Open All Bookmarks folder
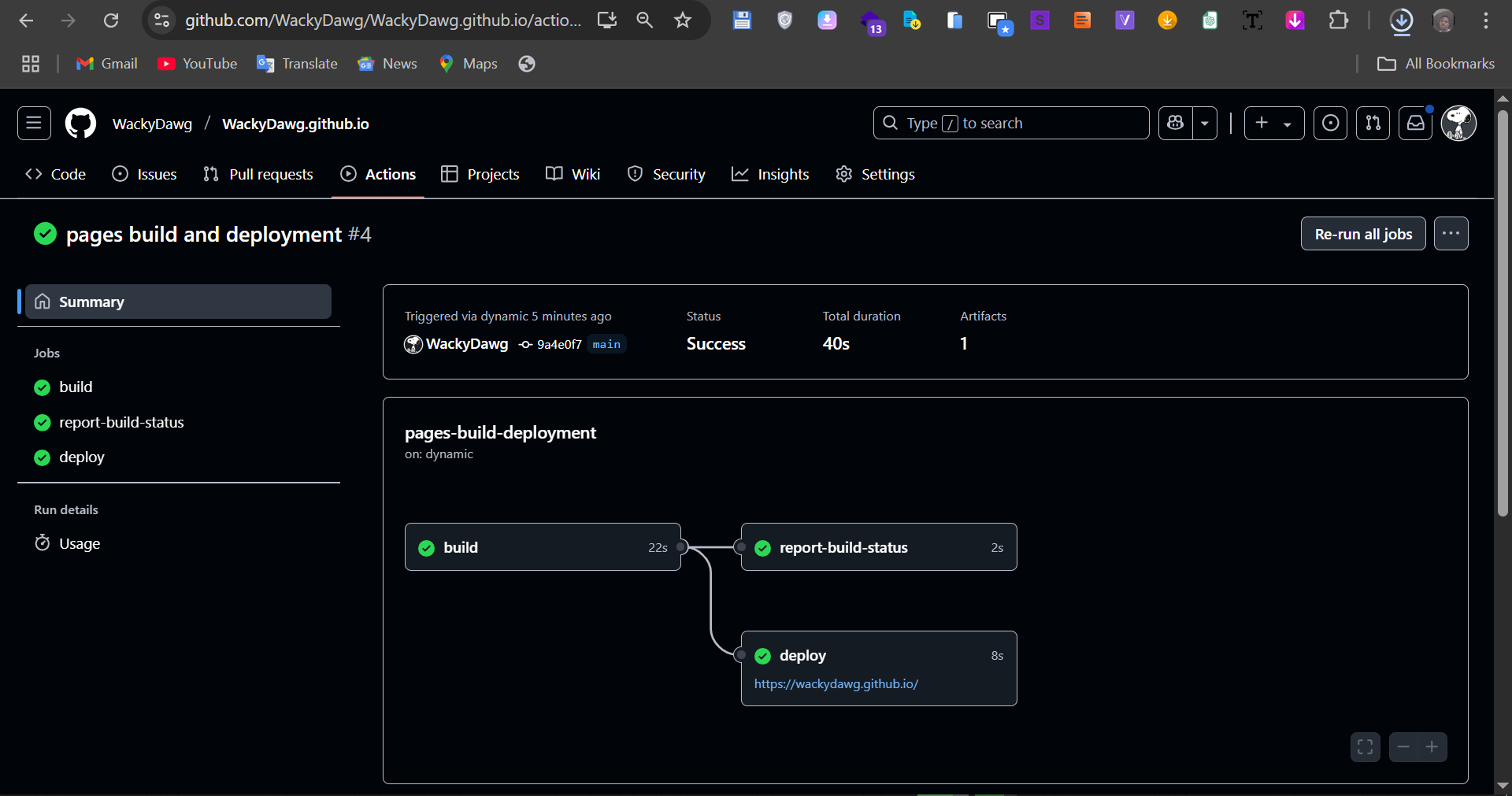The height and width of the screenshot is (796, 1512). (1436, 64)
